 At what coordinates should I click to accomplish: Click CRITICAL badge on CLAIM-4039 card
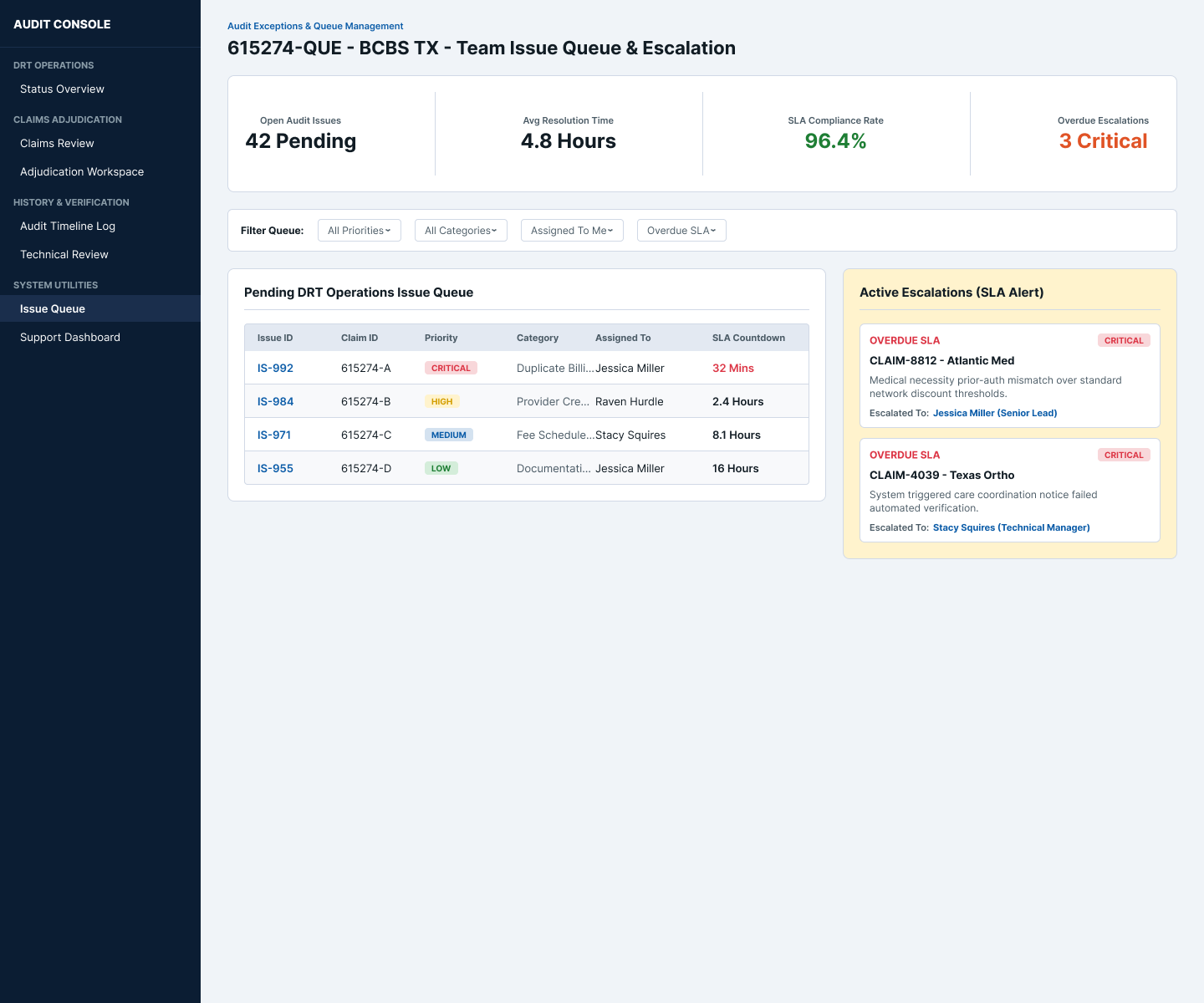(x=1124, y=455)
